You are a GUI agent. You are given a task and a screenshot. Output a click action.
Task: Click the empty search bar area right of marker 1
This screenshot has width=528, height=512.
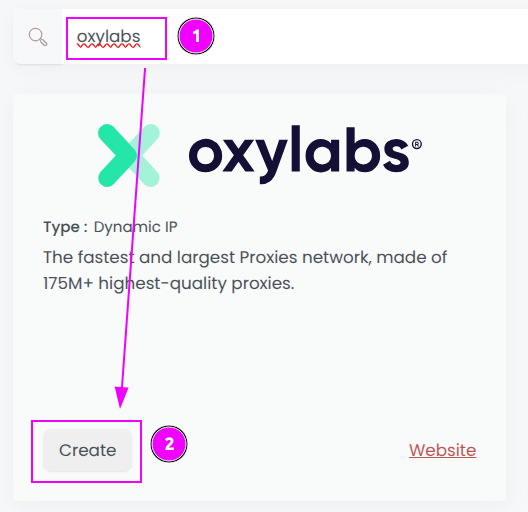pos(370,36)
